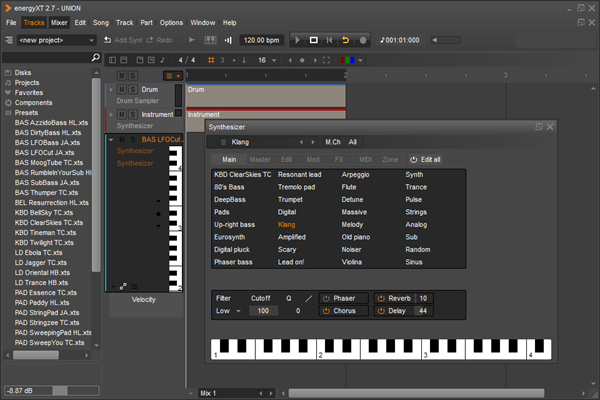Image resolution: width=600 pixels, height=400 pixels.
Task: Open the new project dropdown
Action: click(x=92, y=40)
